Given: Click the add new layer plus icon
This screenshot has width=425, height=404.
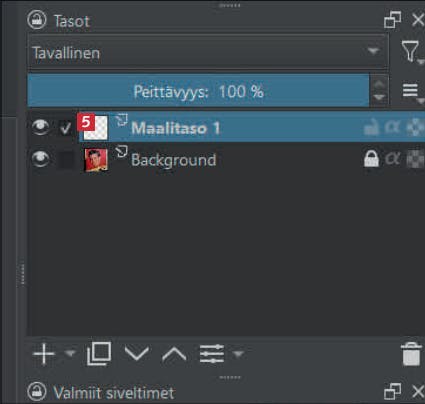Looking at the screenshot, I should [x=44, y=354].
